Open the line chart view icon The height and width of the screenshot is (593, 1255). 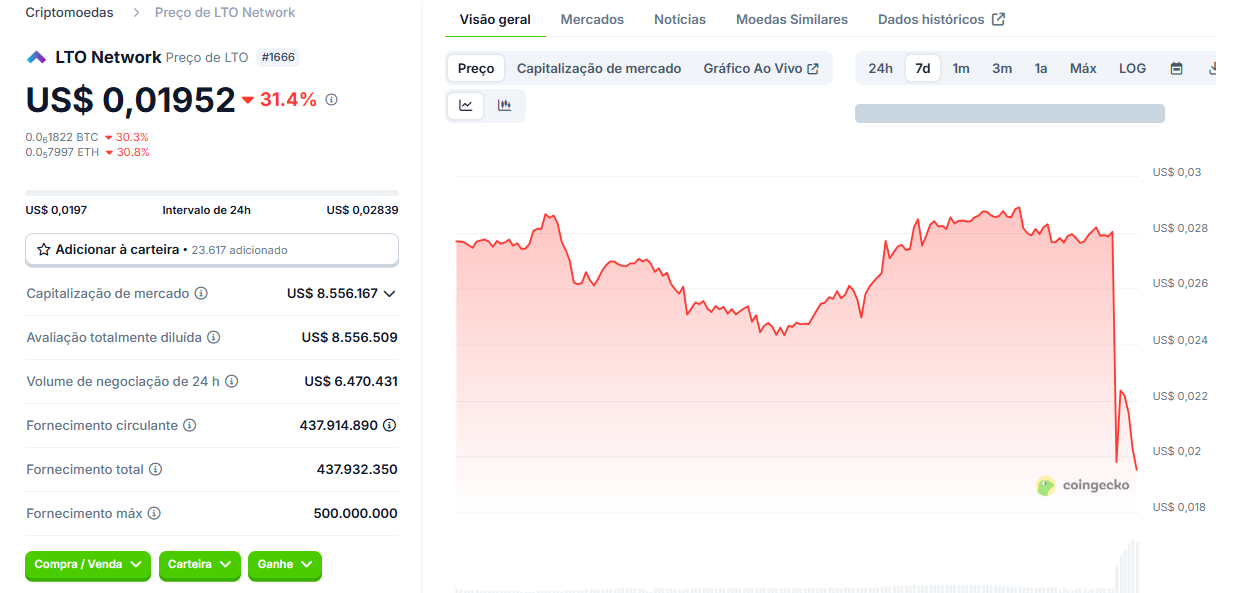coord(466,105)
